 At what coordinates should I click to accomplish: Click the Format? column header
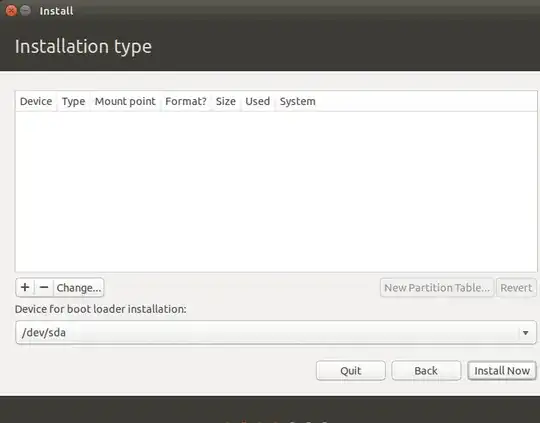point(186,101)
